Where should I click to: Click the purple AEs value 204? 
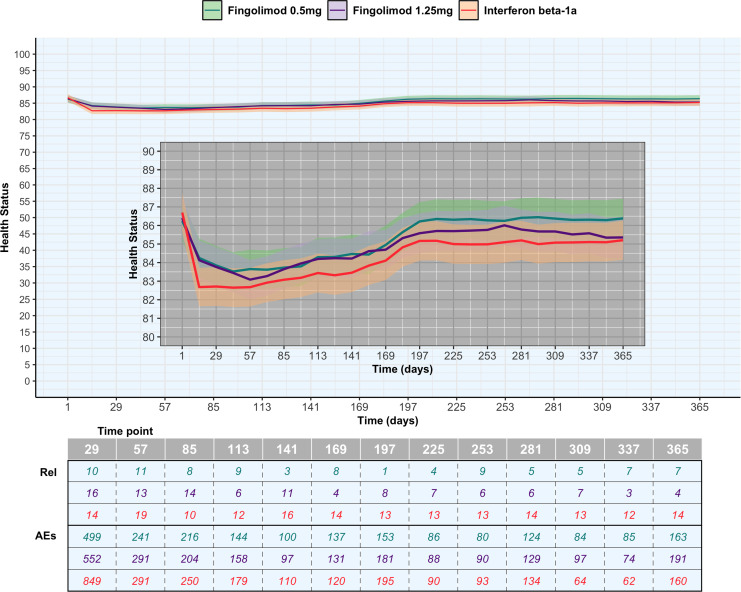point(190,559)
